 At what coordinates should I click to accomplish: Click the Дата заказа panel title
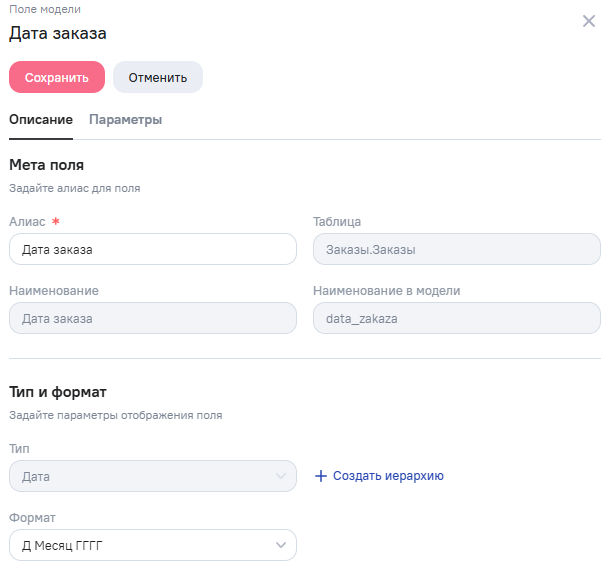(x=58, y=33)
